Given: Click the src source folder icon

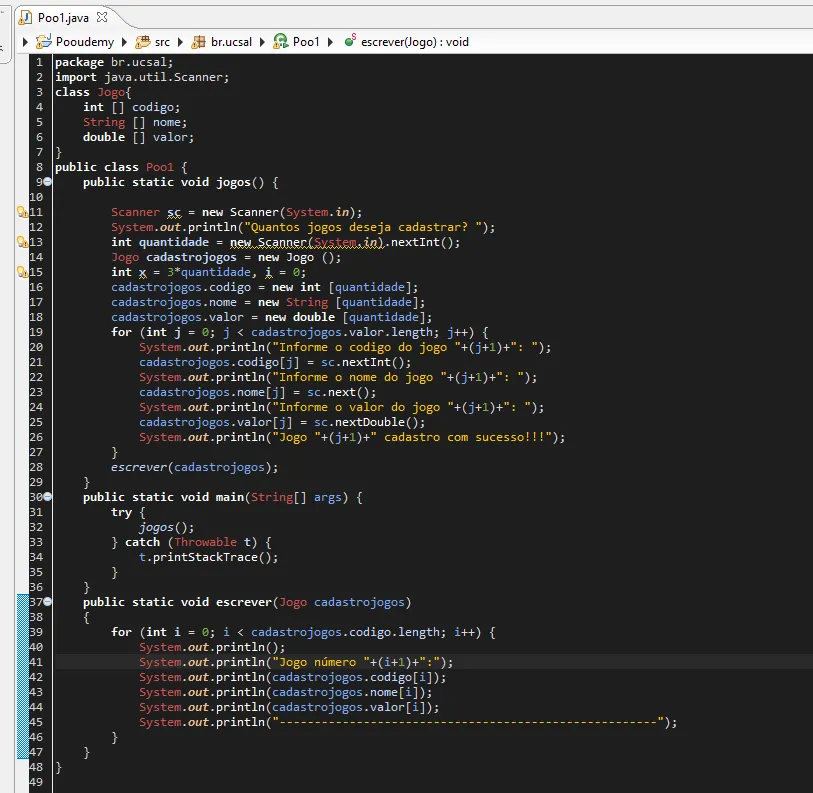Looking at the screenshot, I should tap(143, 42).
